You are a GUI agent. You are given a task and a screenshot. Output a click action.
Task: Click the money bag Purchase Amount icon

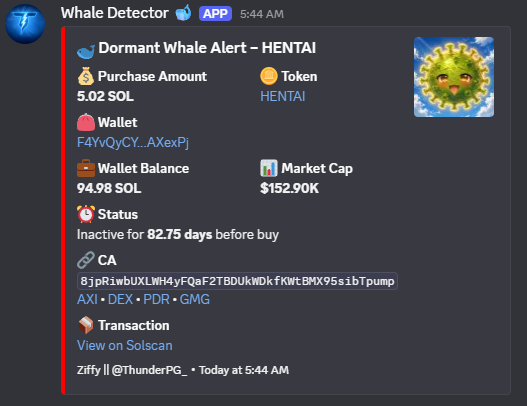pyautogui.click(x=86, y=76)
